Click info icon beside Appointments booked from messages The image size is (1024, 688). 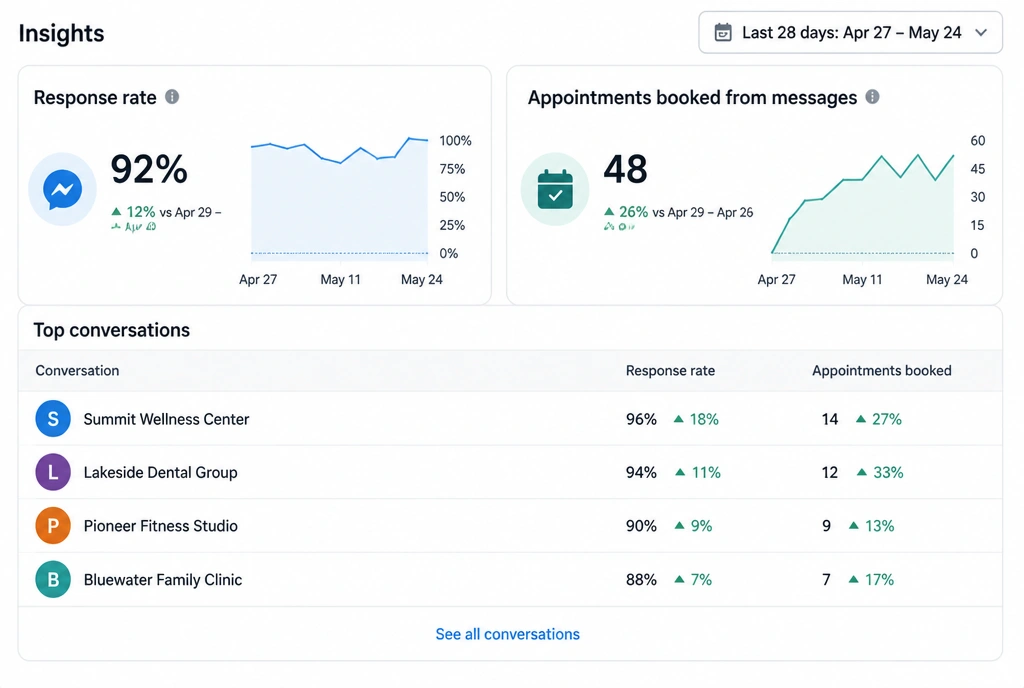pos(872,97)
